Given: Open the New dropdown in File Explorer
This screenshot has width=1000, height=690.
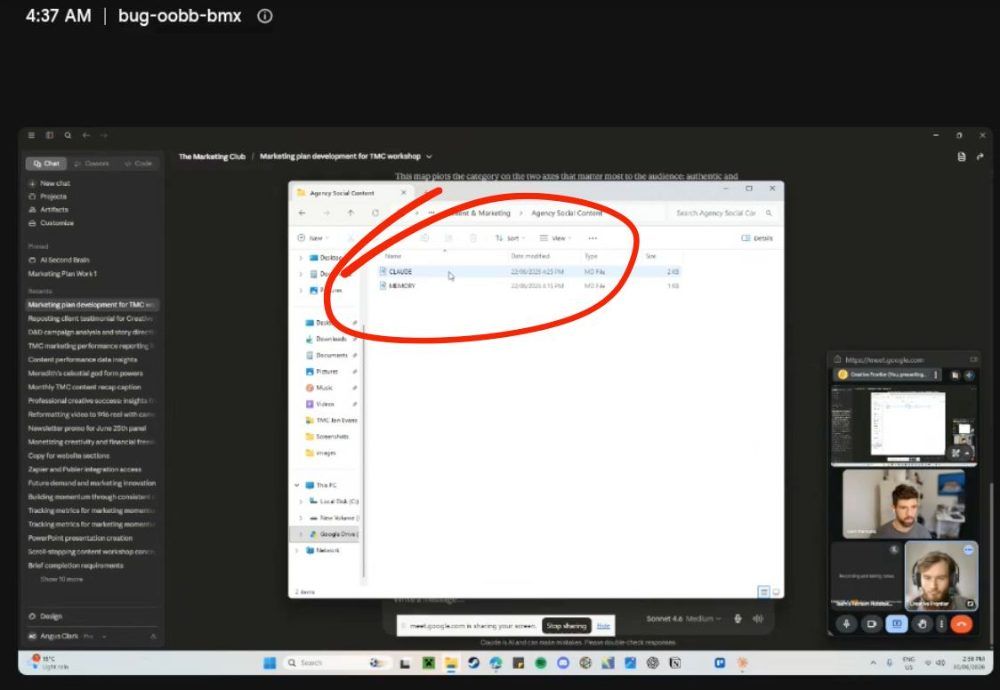Looking at the screenshot, I should 311,238.
